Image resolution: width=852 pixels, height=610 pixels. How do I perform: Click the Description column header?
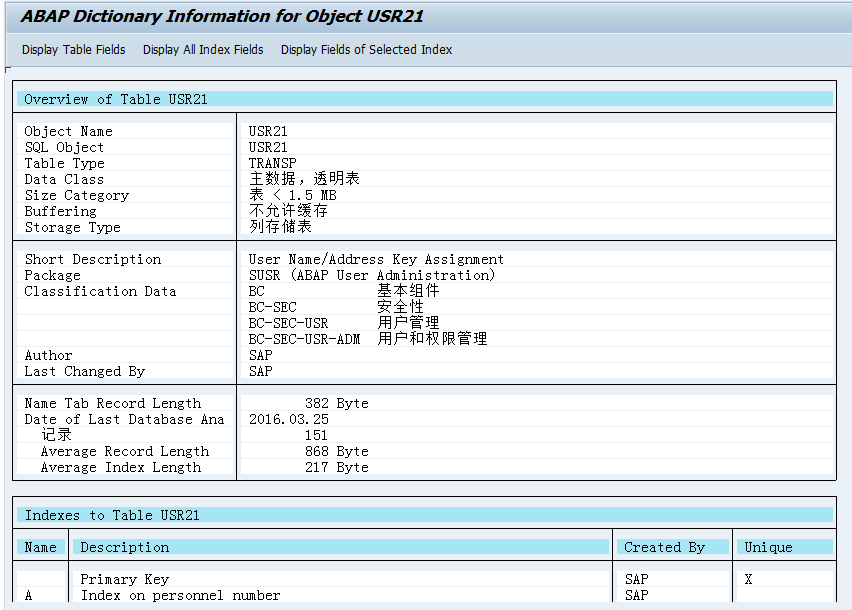pyautogui.click(x=125, y=547)
